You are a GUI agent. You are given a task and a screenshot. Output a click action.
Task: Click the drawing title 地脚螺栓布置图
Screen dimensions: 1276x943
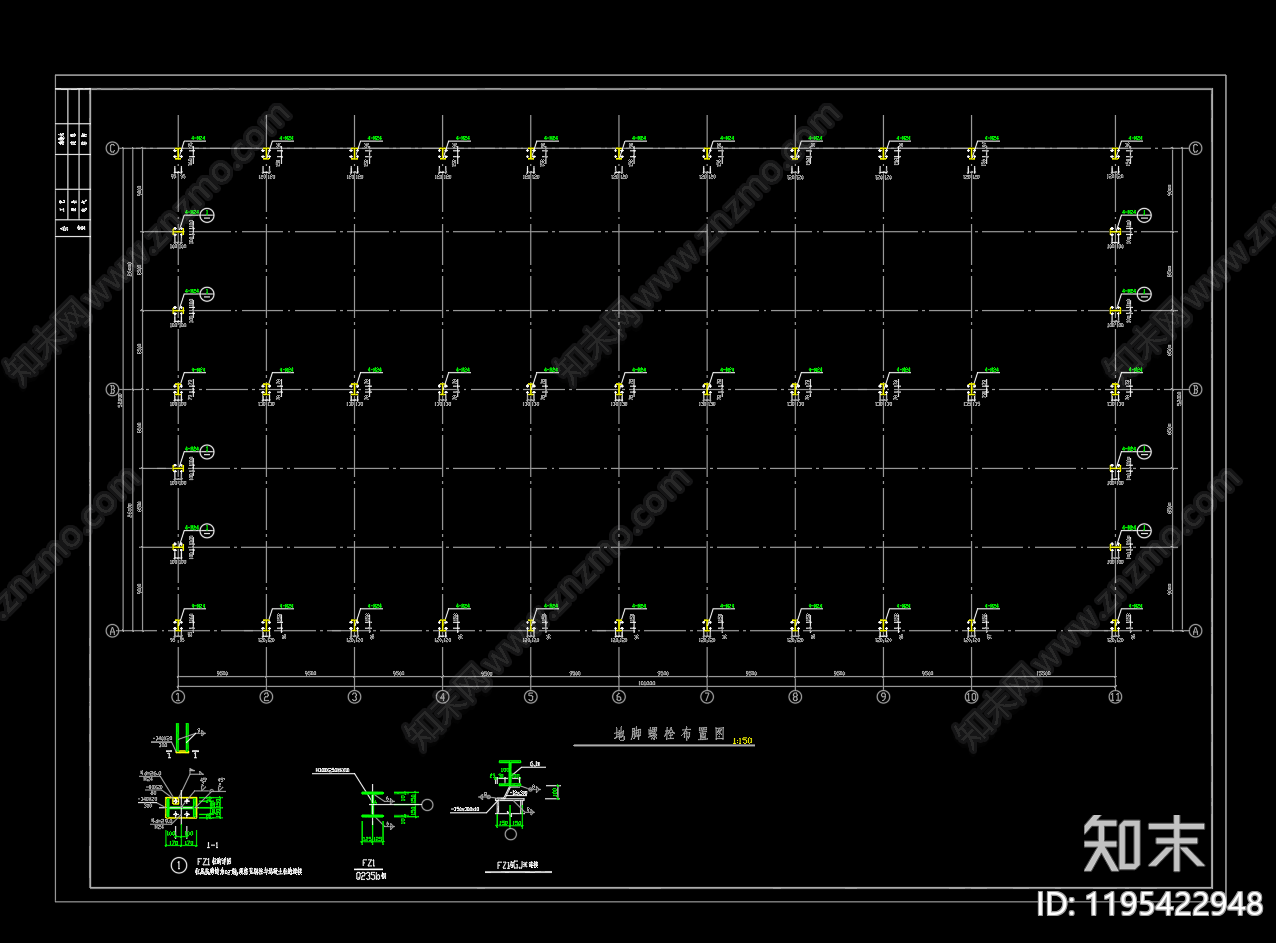[668, 734]
